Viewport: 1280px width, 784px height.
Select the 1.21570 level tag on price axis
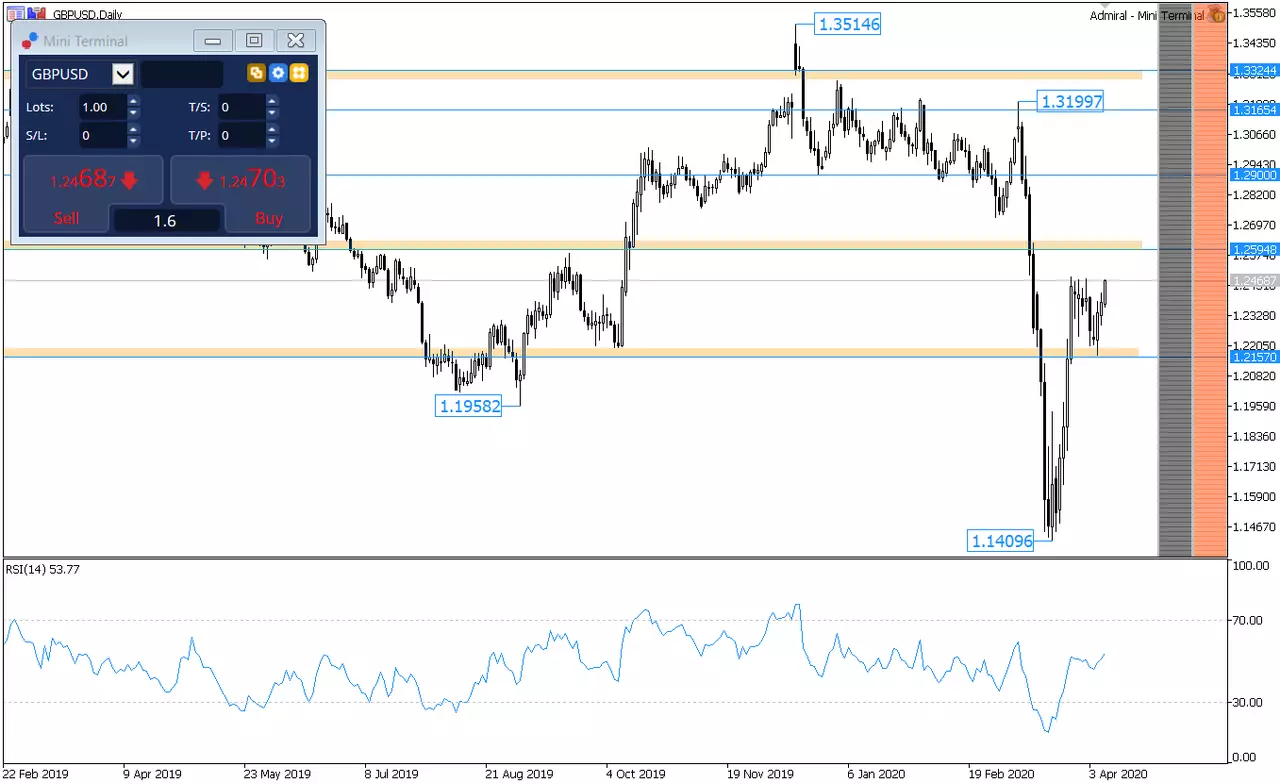(1254, 357)
